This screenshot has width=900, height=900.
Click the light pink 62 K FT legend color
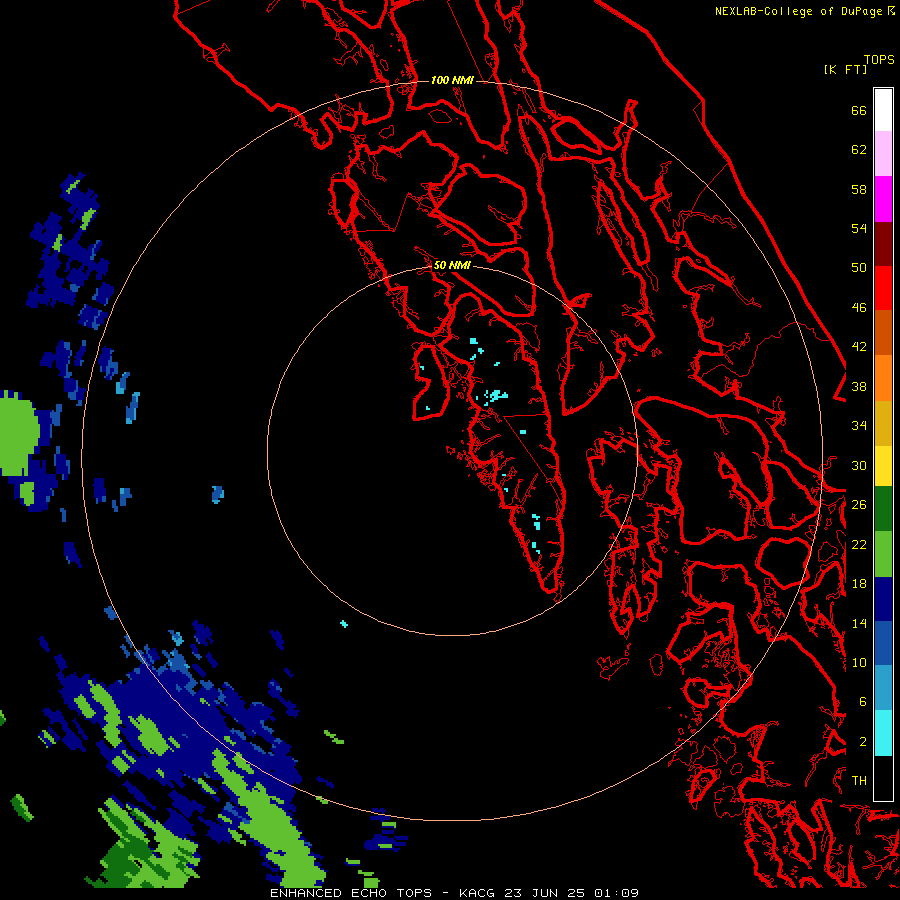tap(883, 153)
